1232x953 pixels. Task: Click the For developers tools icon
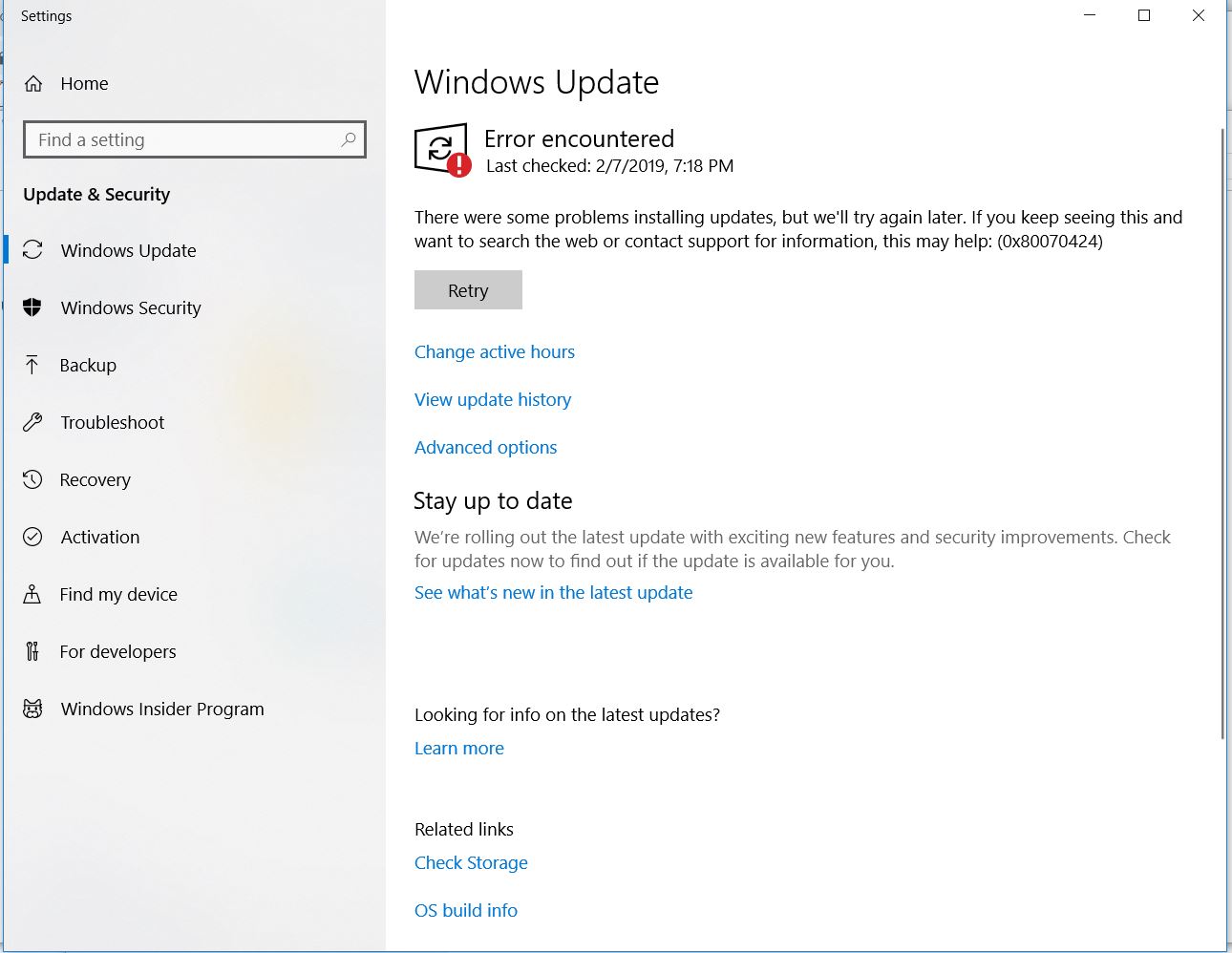point(32,651)
